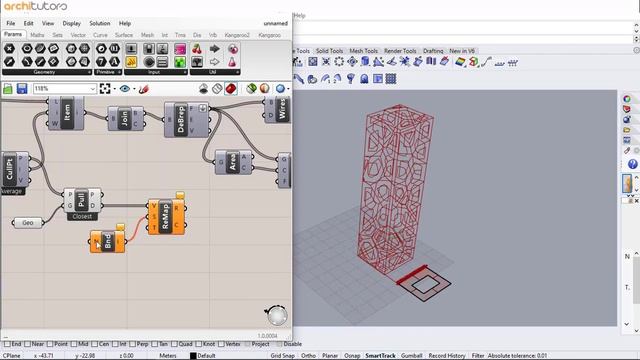Select the Pull component
The width and height of the screenshot is (640, 360).
pos(82,200)
